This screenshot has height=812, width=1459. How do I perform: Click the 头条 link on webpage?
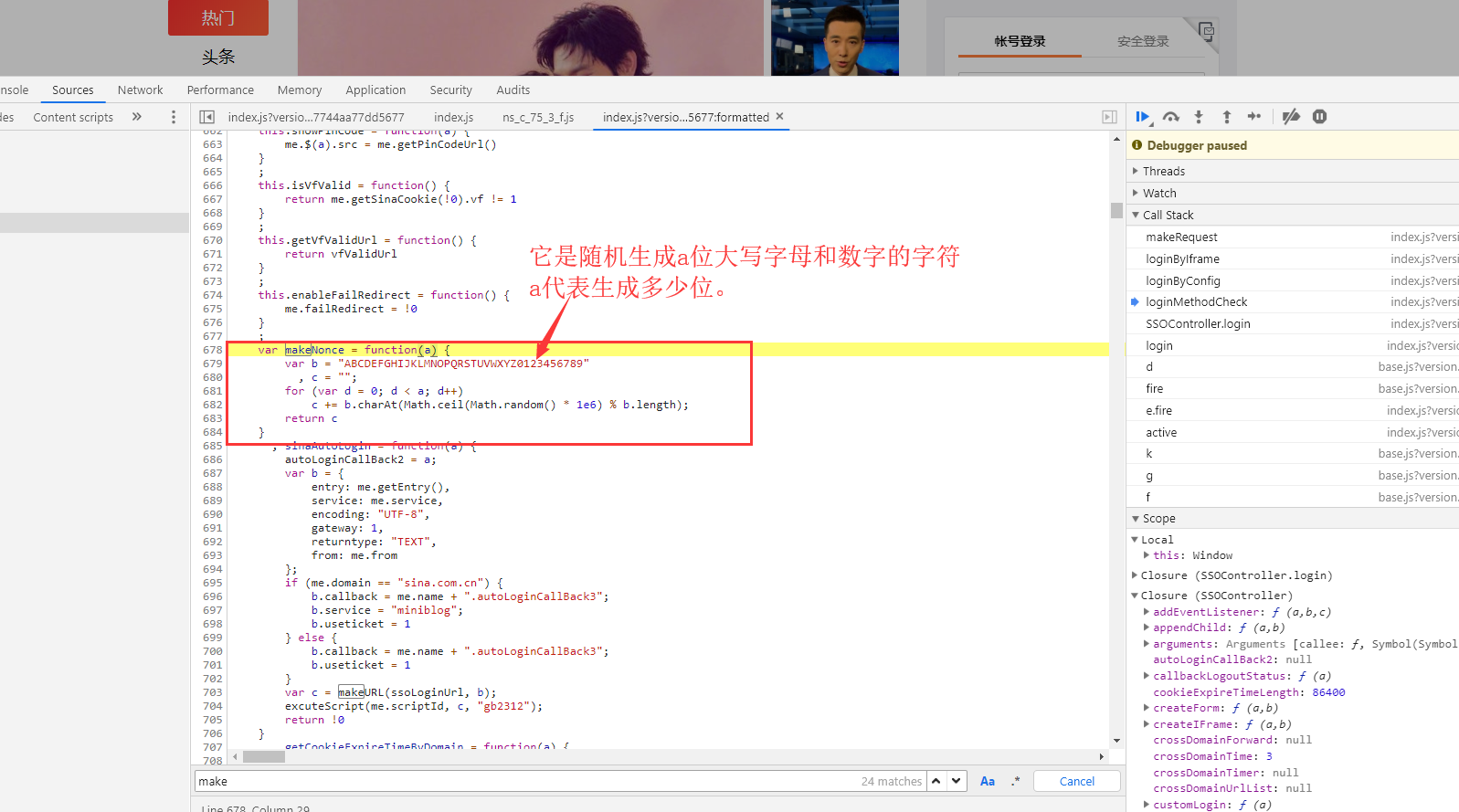coord(218,57)
